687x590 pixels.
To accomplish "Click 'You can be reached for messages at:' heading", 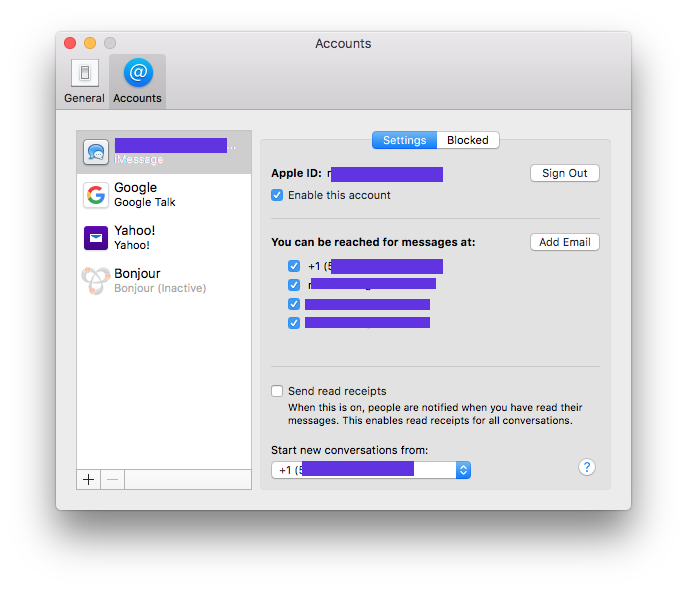I will [373, 242].
